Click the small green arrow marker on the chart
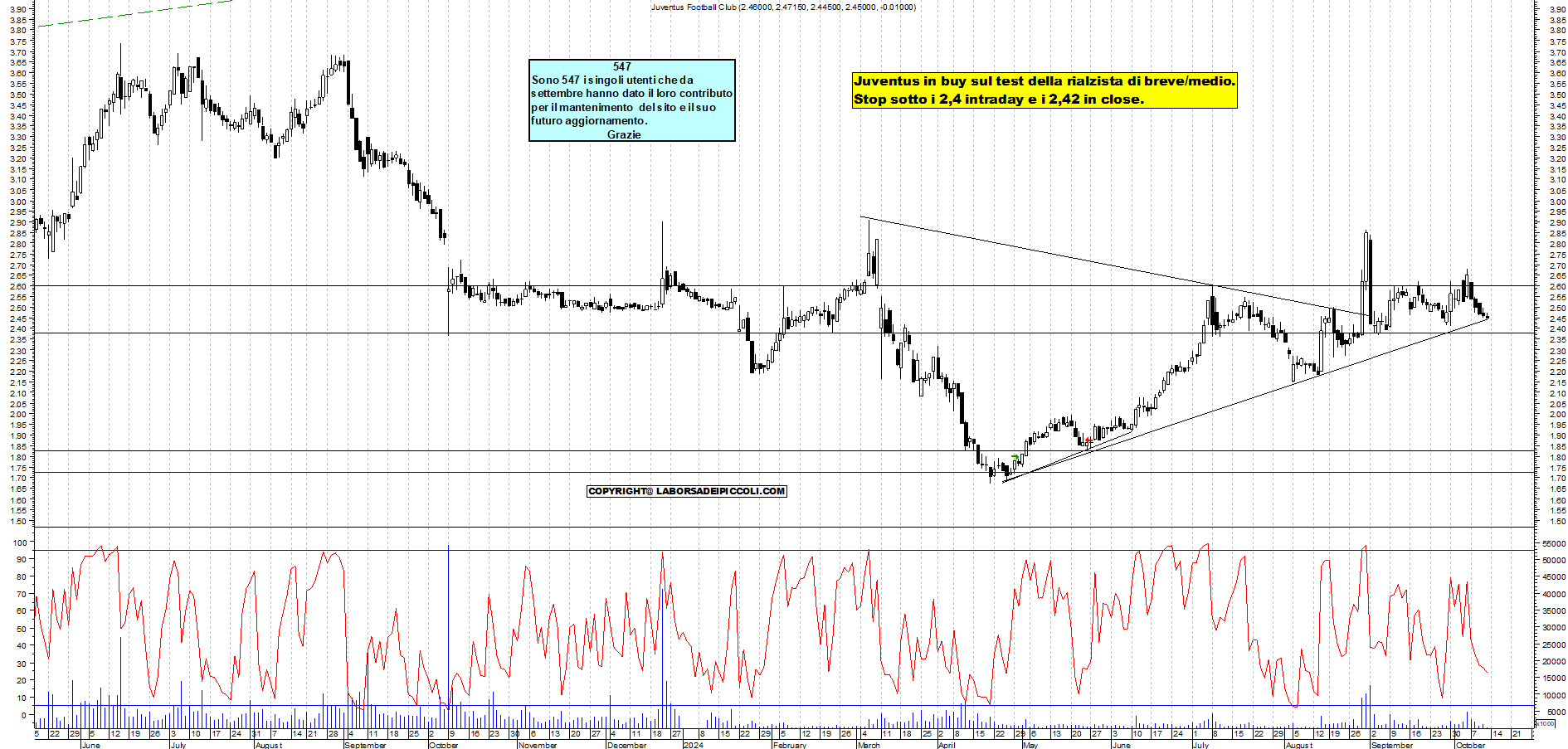The width and height of the screenshot is (1568, 749). (1015, 457)
